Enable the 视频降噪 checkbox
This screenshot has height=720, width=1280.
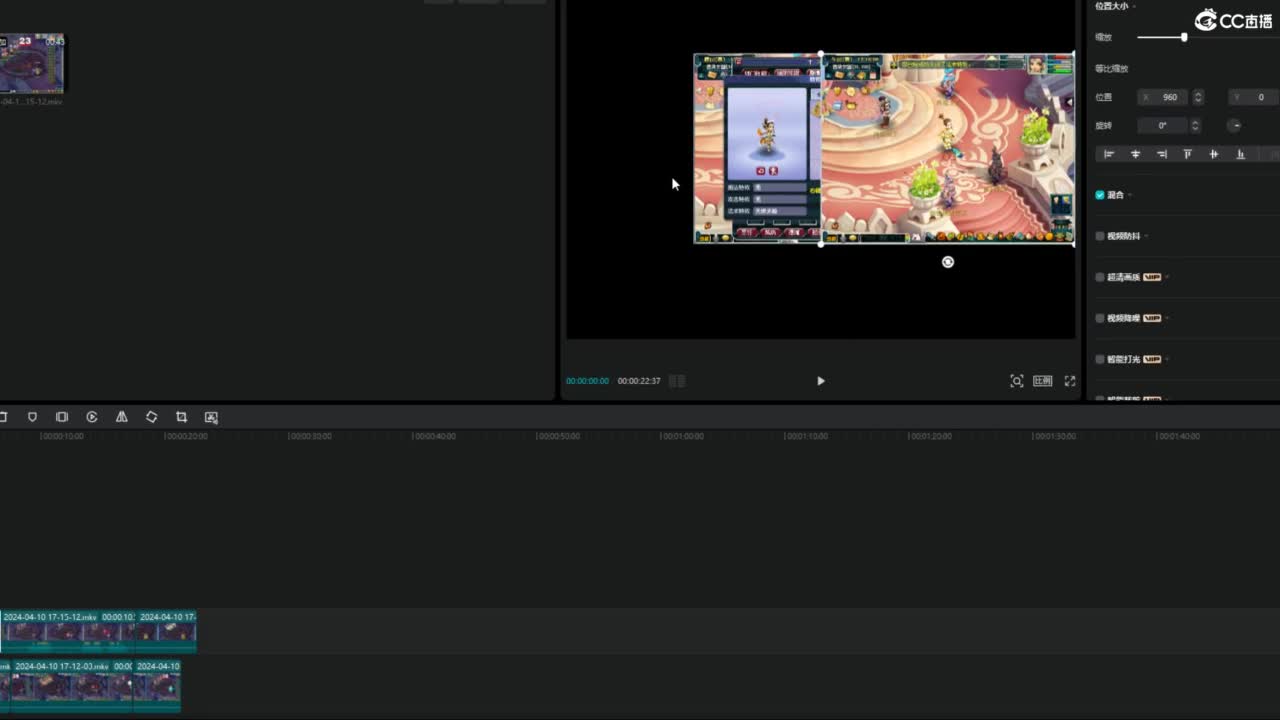[x=1100, y=318]
